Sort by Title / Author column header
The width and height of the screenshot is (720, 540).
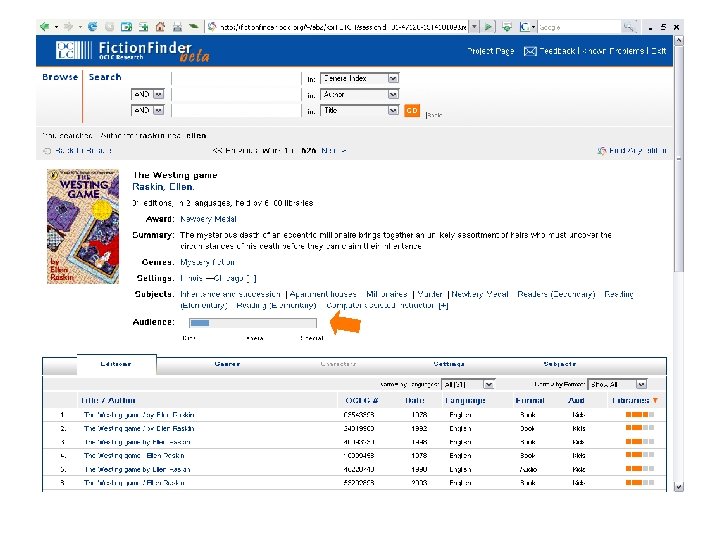(x=108, y=400)
